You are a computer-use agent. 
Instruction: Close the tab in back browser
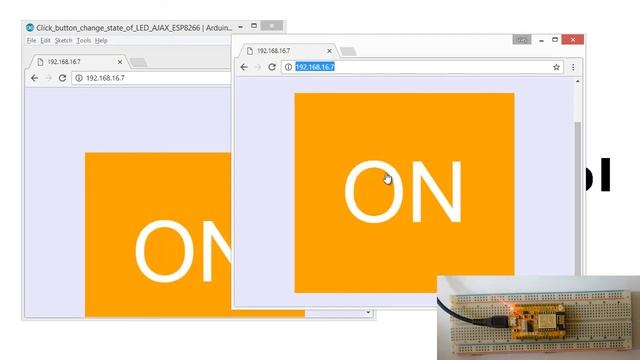[120, 62]
